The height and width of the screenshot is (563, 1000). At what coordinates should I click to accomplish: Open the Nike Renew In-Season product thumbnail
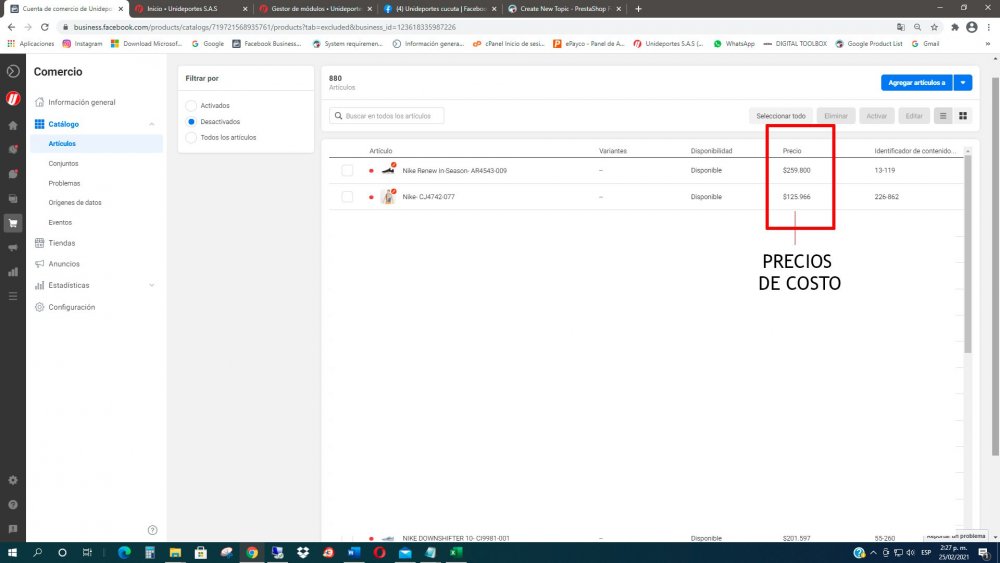click(388, 170)
